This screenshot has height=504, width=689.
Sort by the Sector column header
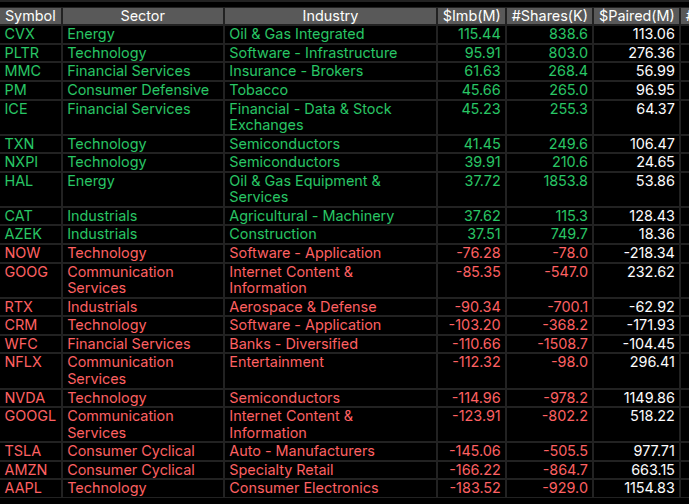(x=143, y=16)
